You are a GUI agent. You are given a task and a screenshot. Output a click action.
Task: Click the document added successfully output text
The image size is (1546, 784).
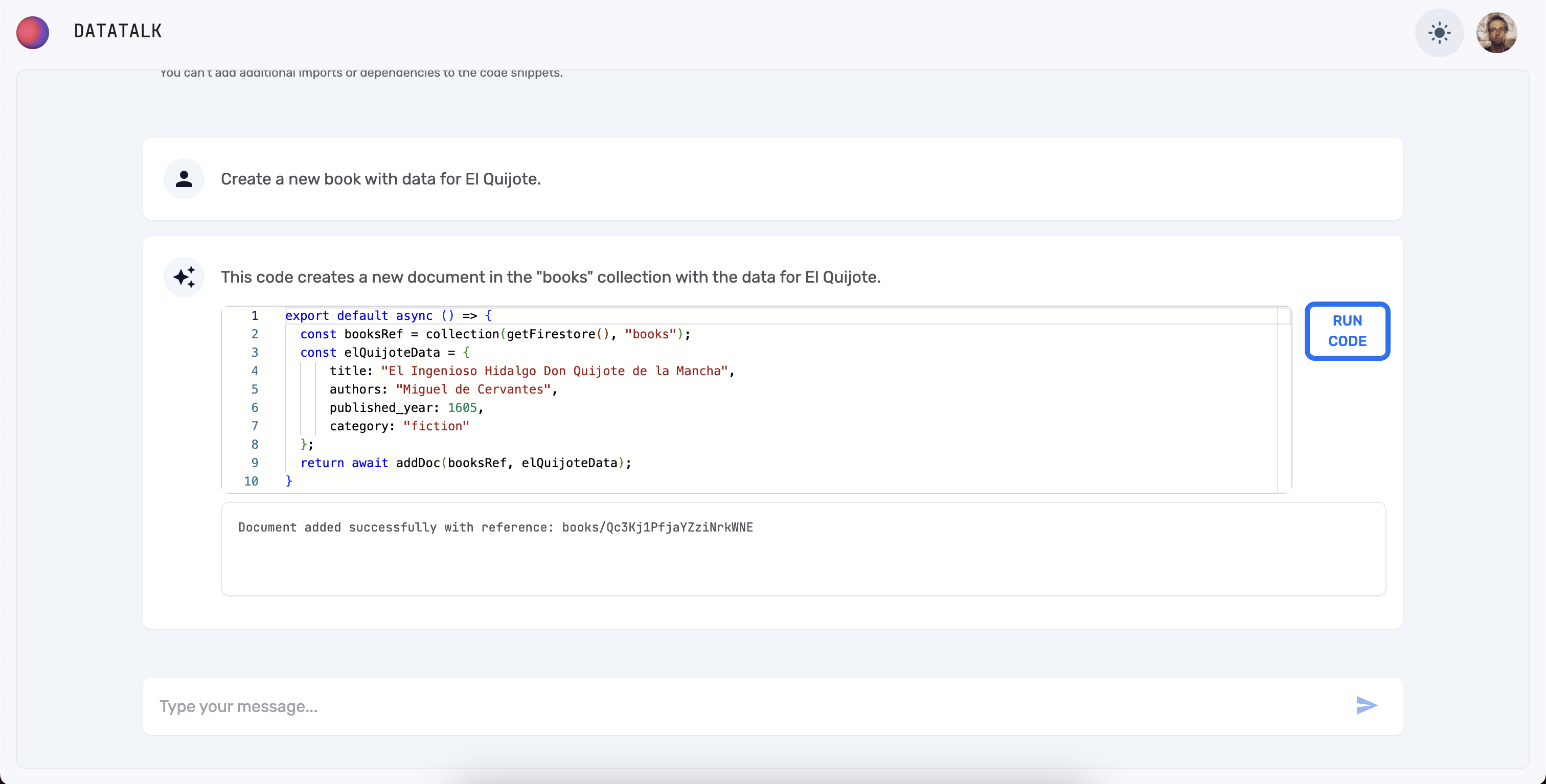(x=495, y=527)
